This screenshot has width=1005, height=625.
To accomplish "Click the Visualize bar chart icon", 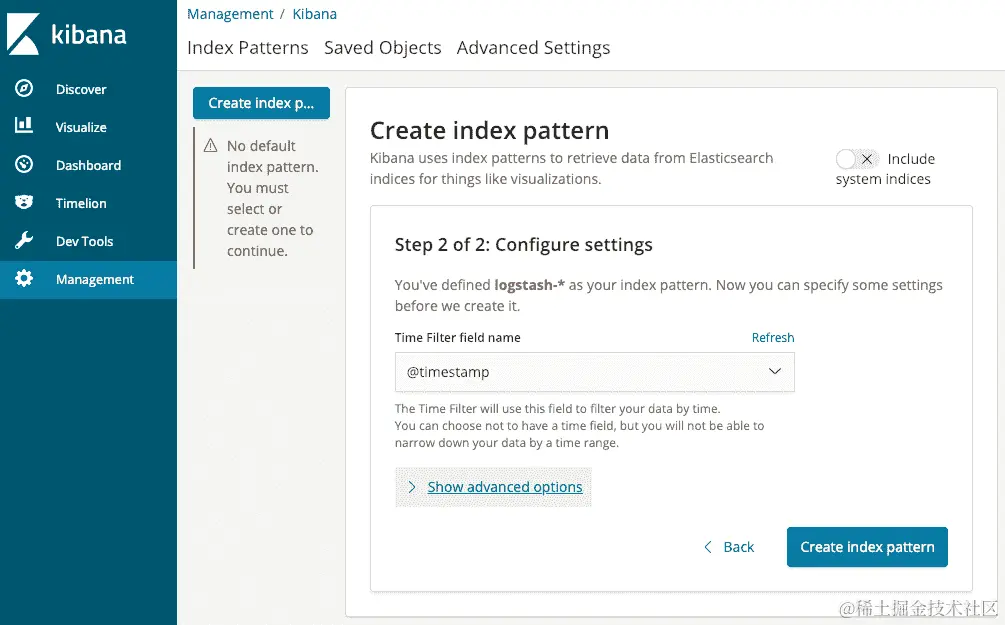I will tap(24, 127).
